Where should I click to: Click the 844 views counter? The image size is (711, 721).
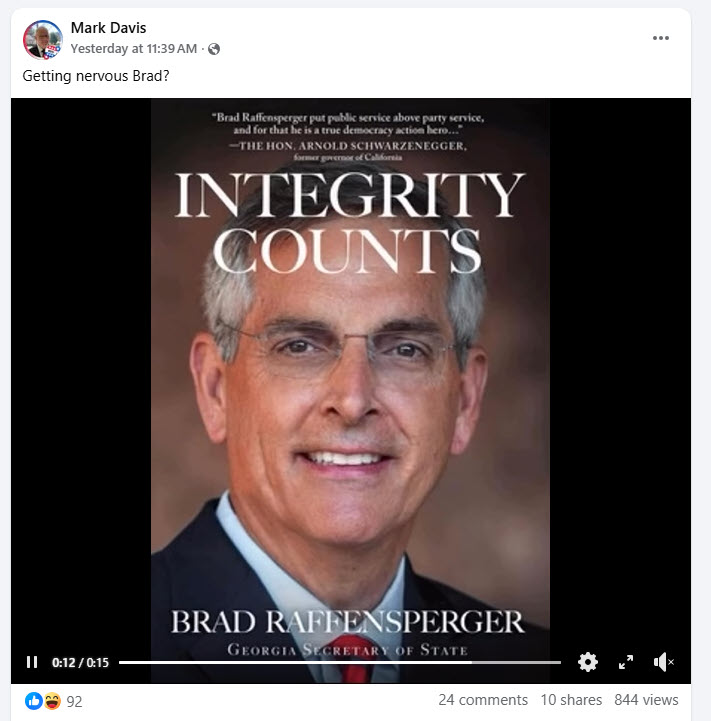click(646, 700)
